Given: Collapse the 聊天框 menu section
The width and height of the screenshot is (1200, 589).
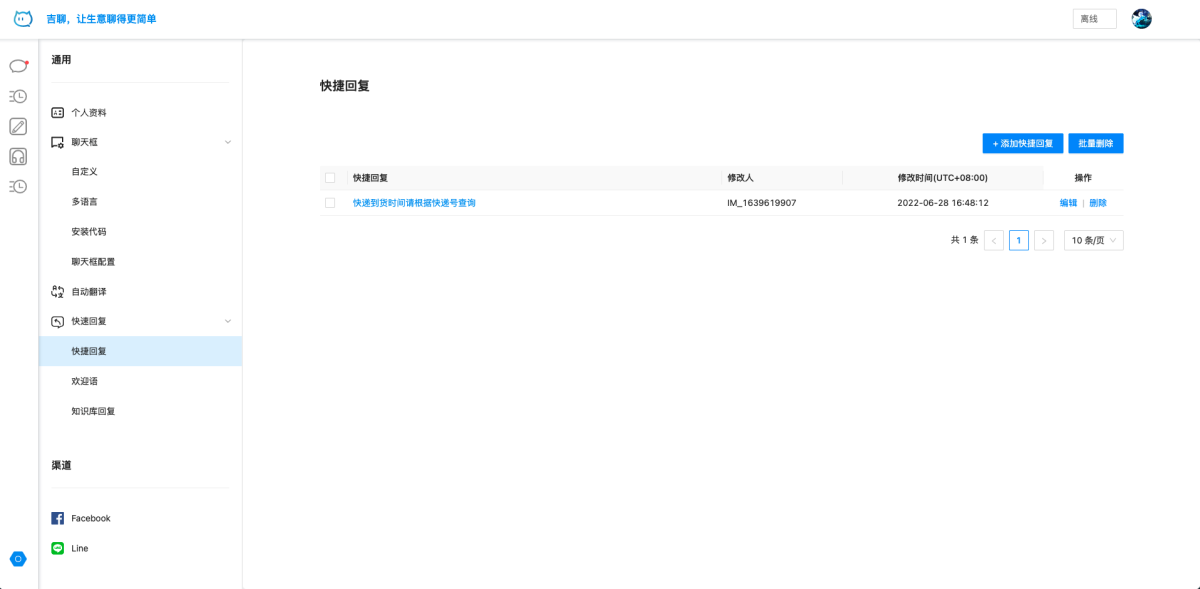Looking at the screenshot, I should pyautogui.click(x=227, y=142).
